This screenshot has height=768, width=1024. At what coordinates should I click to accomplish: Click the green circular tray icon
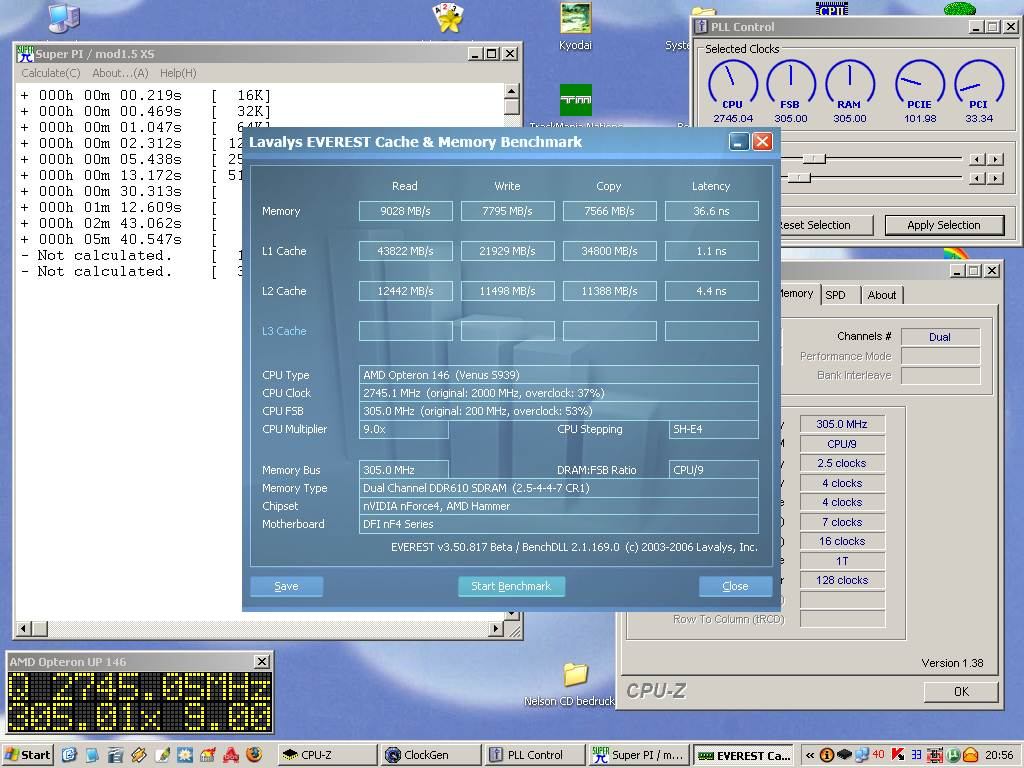(x=953, y=755)
